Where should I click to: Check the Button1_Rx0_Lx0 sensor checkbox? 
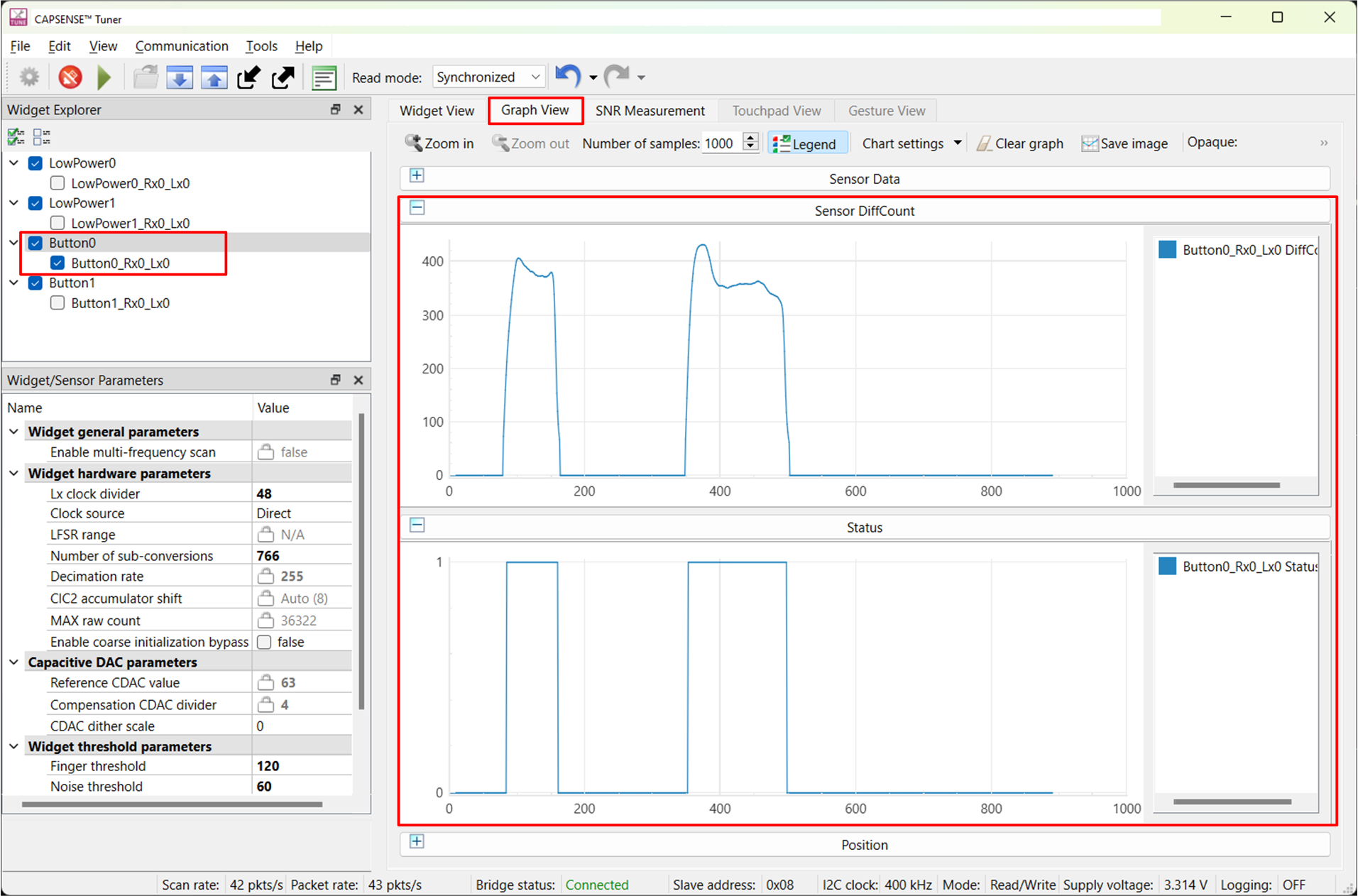58,303
